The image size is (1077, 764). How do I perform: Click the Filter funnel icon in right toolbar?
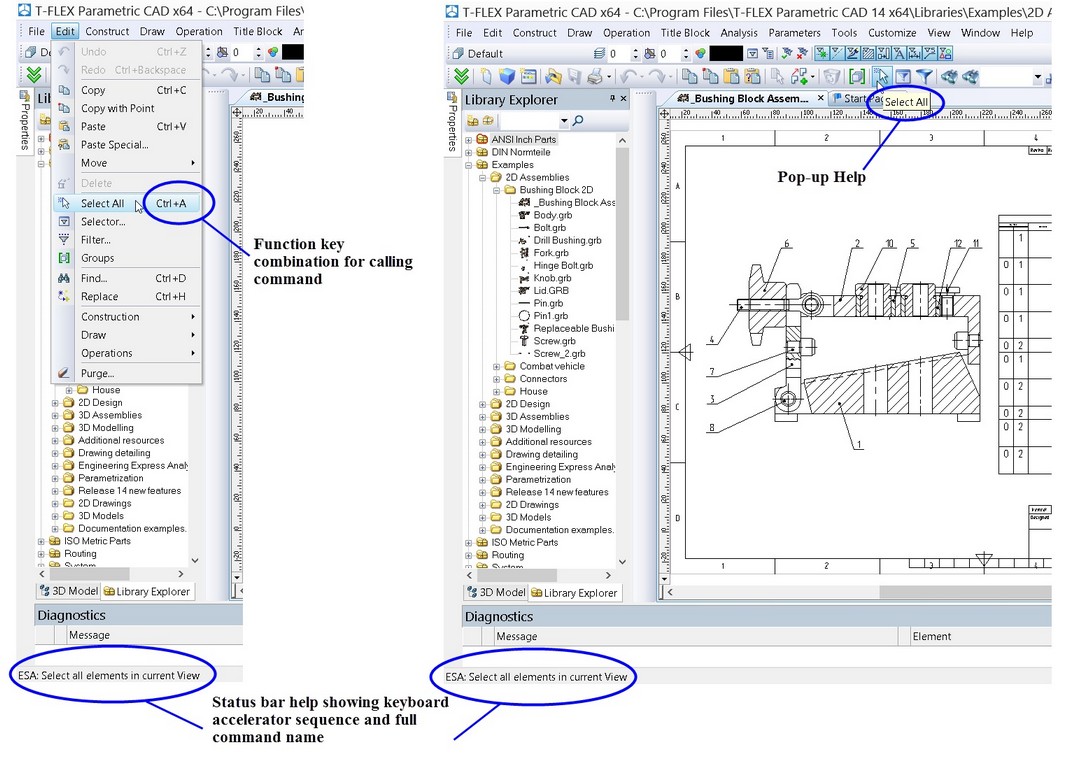[925, 76]
